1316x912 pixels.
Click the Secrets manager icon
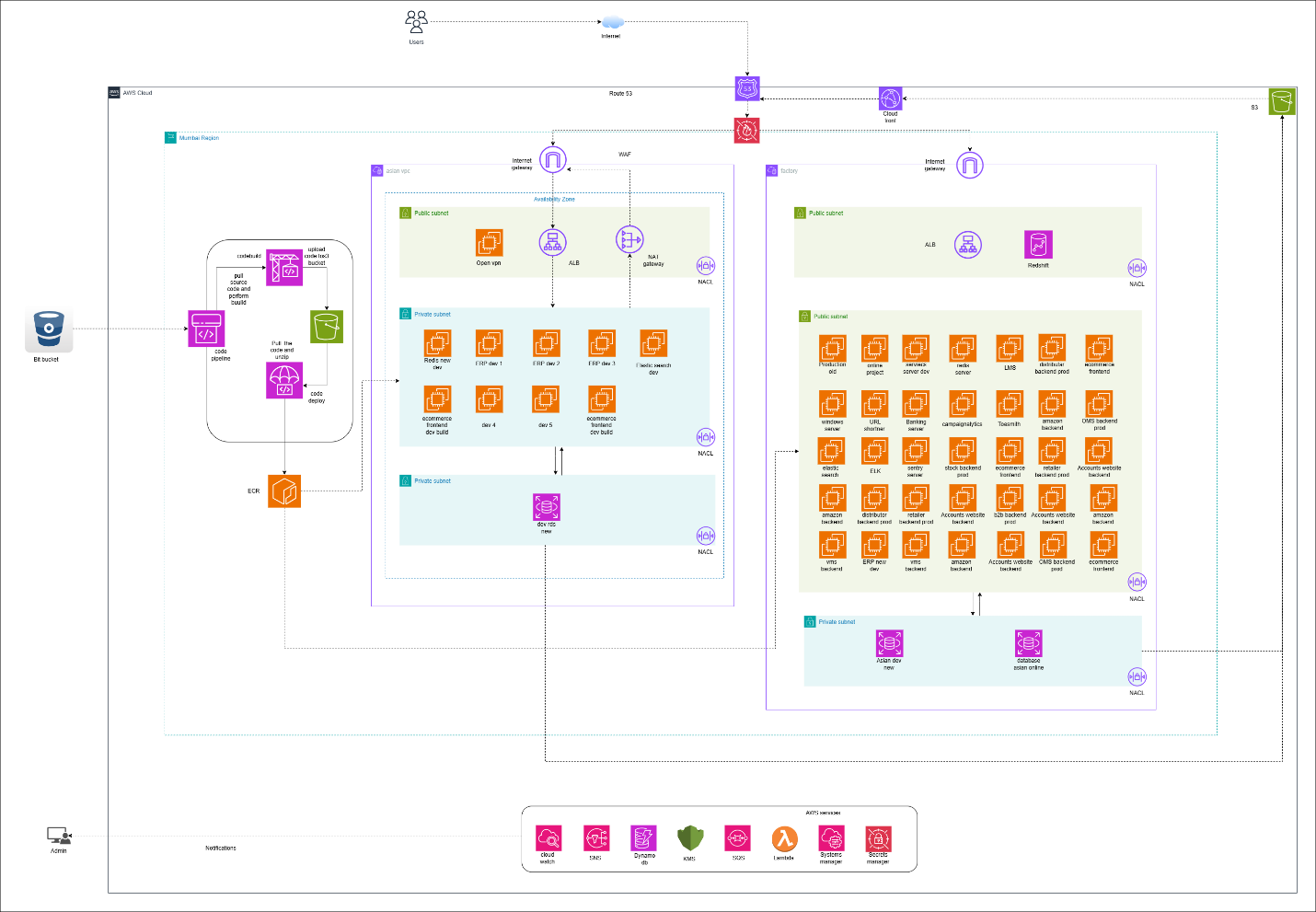[878, 838]
